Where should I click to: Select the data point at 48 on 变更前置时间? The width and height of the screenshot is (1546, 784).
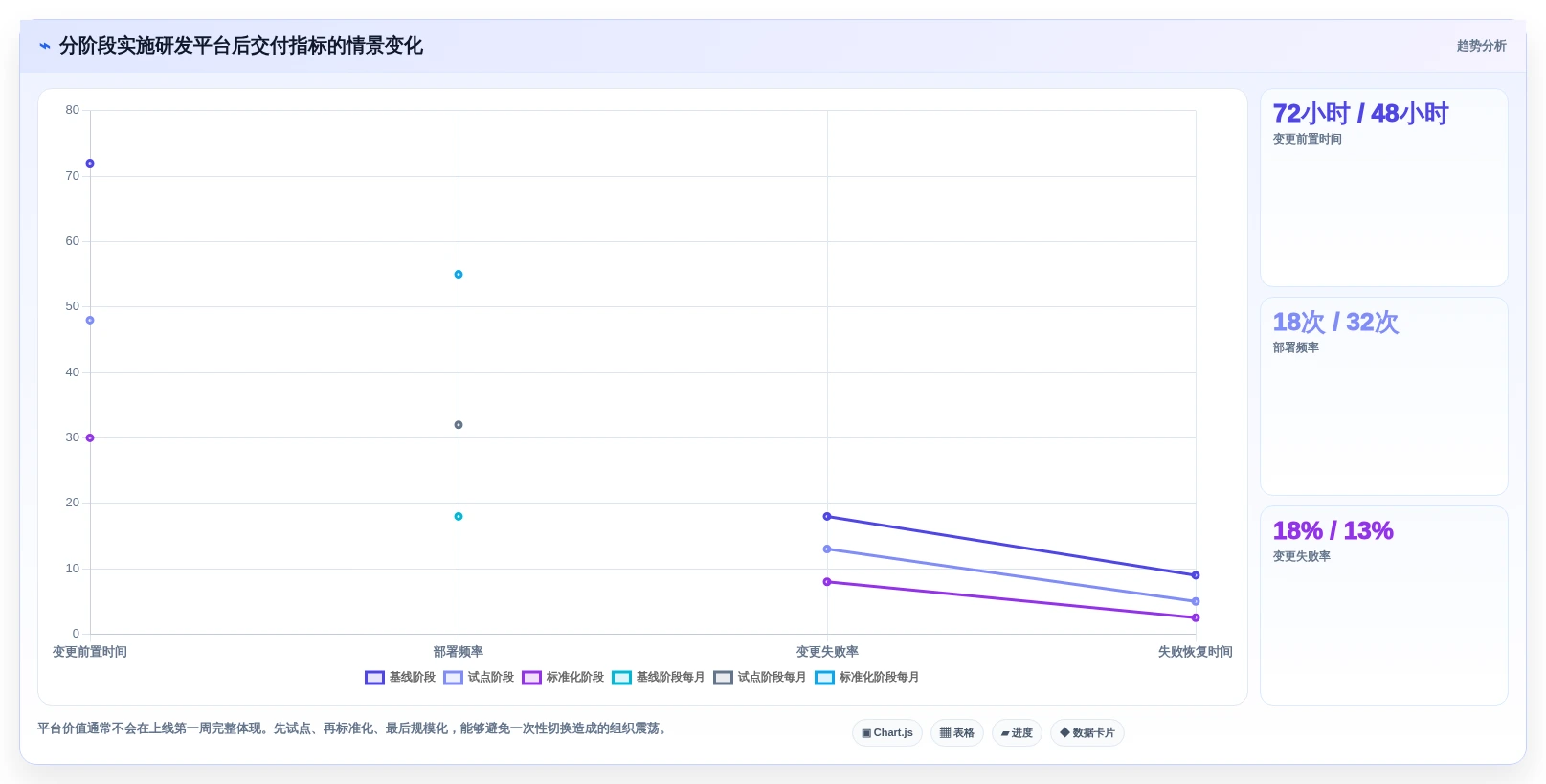[90, 321]
